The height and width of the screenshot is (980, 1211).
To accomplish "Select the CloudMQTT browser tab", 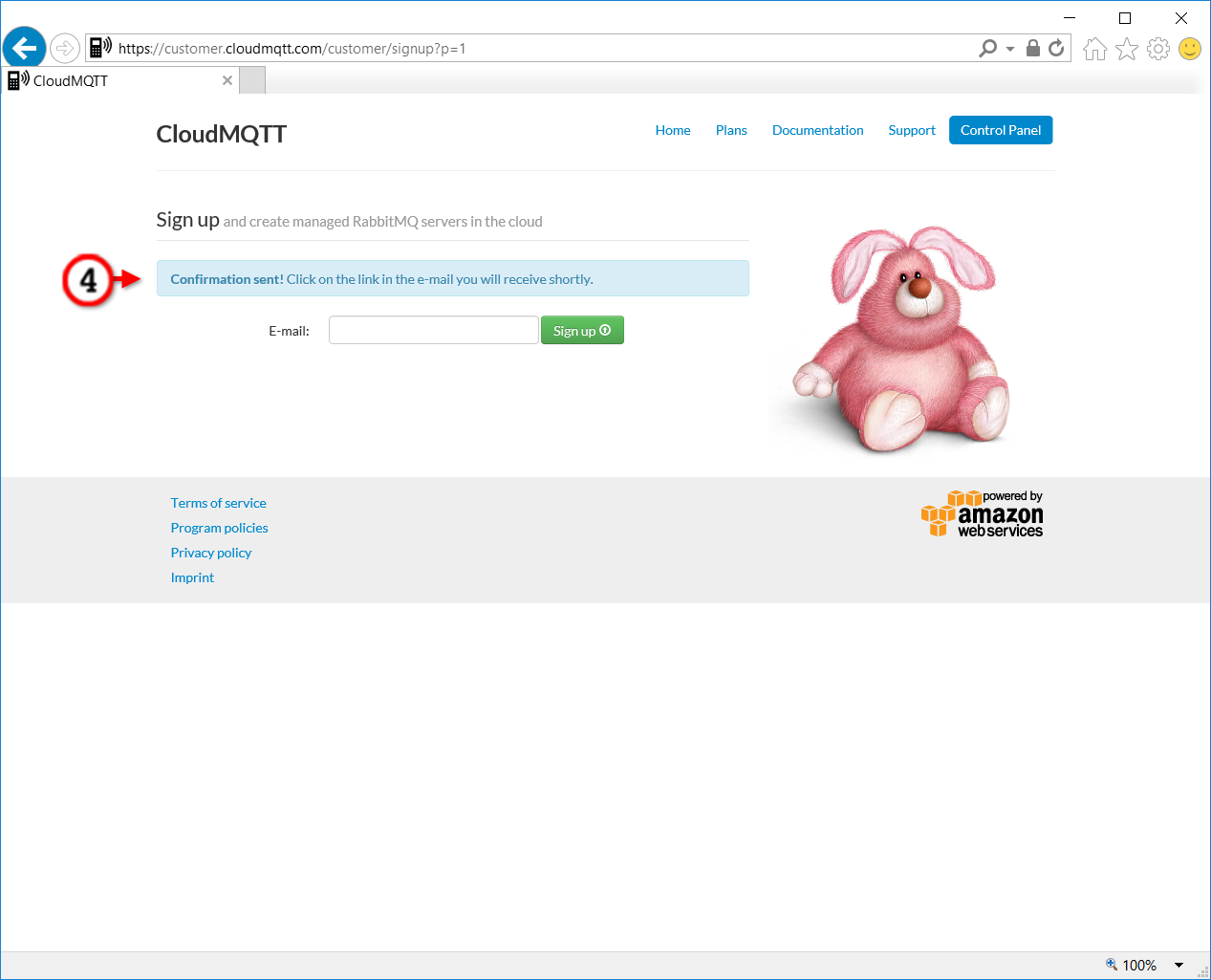I will [120, 81].
